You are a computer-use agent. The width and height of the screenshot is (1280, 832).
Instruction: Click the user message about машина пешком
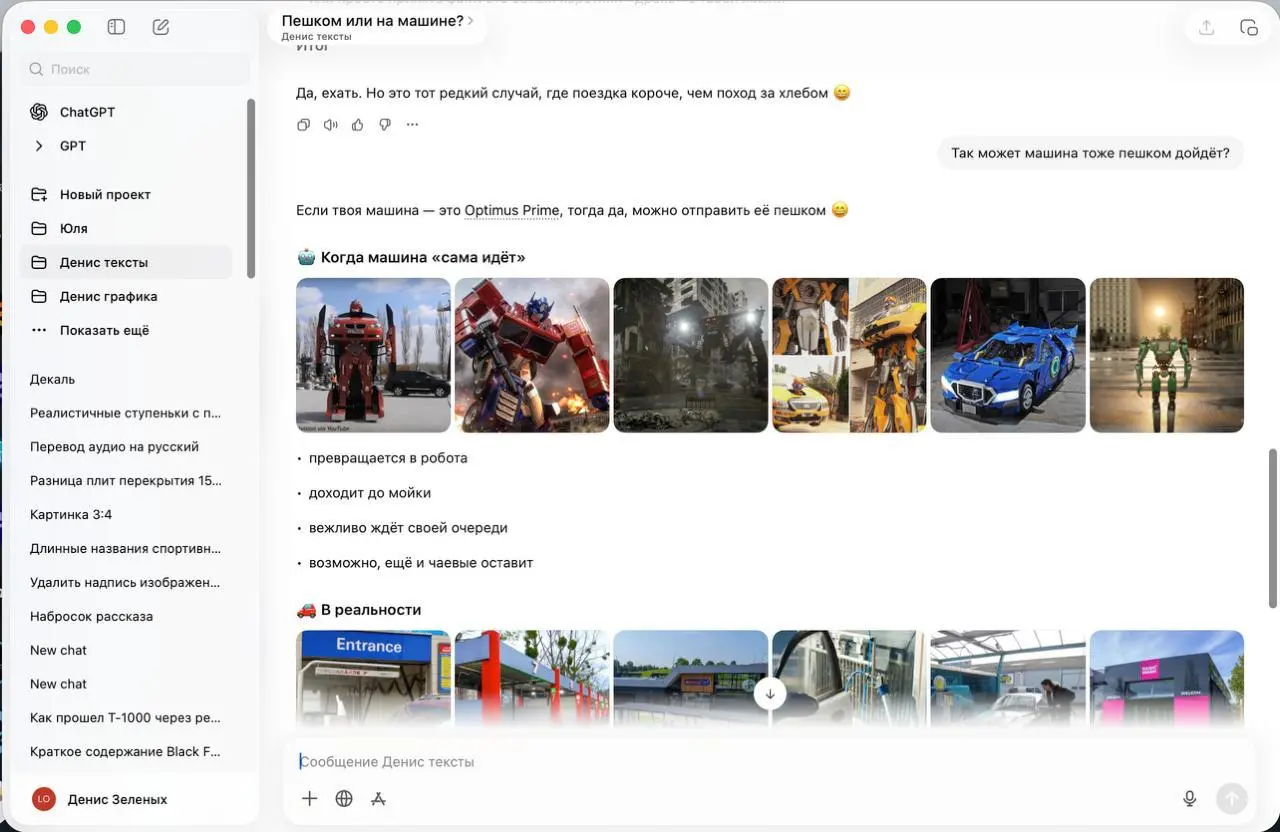[x=1090, y=153]
